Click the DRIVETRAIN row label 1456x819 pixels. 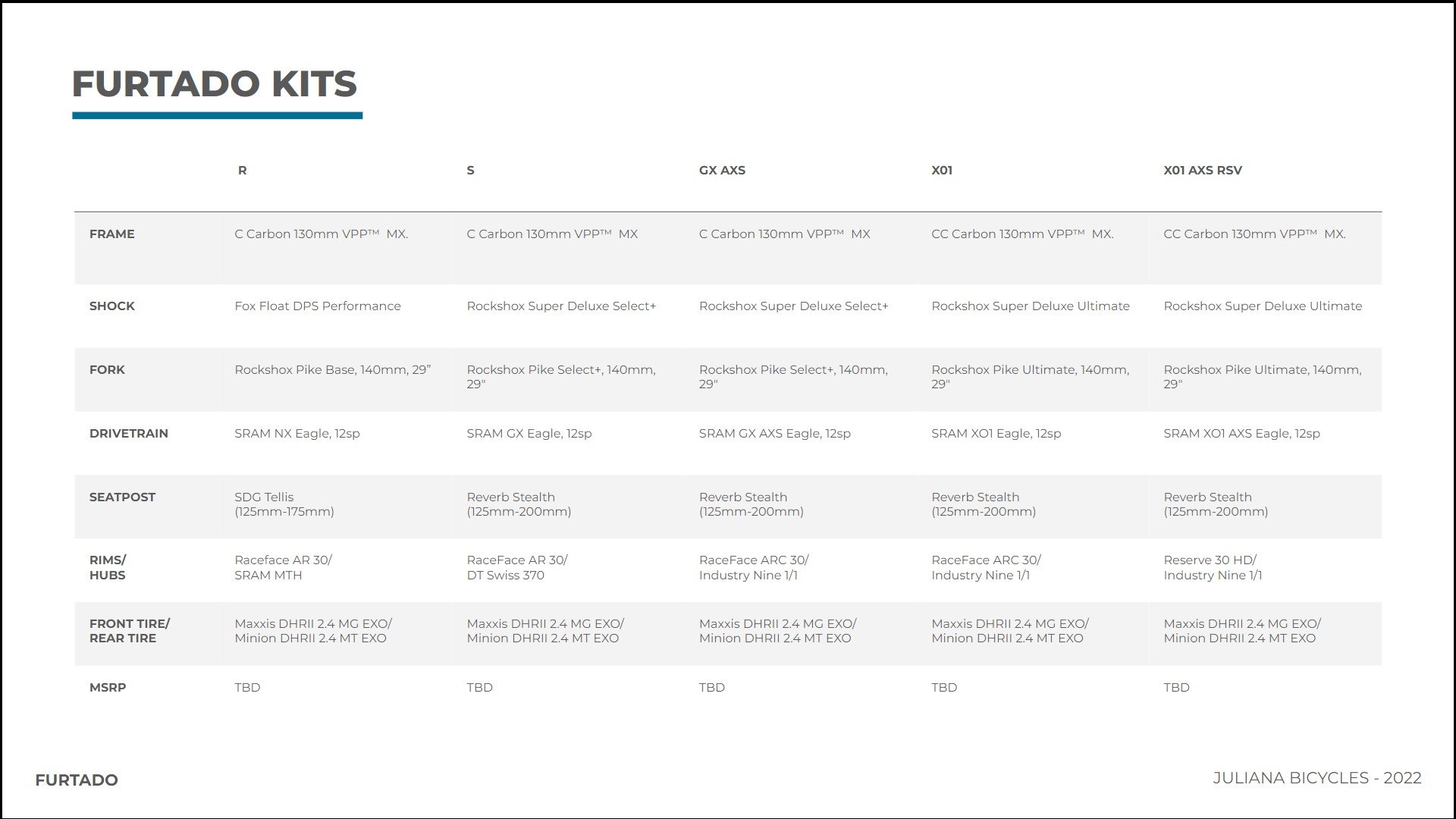129,434
